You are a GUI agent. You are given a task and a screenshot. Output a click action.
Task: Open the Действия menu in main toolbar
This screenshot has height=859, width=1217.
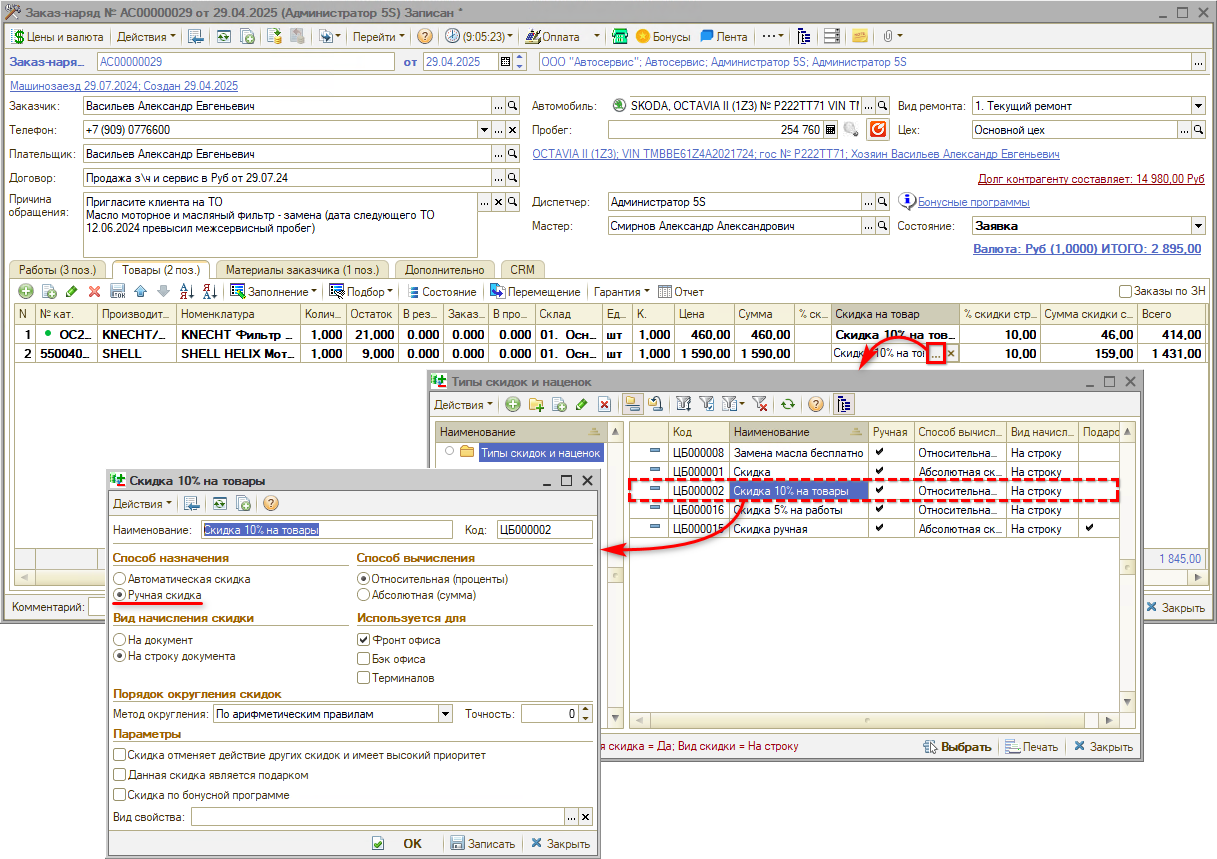[145, 36]
